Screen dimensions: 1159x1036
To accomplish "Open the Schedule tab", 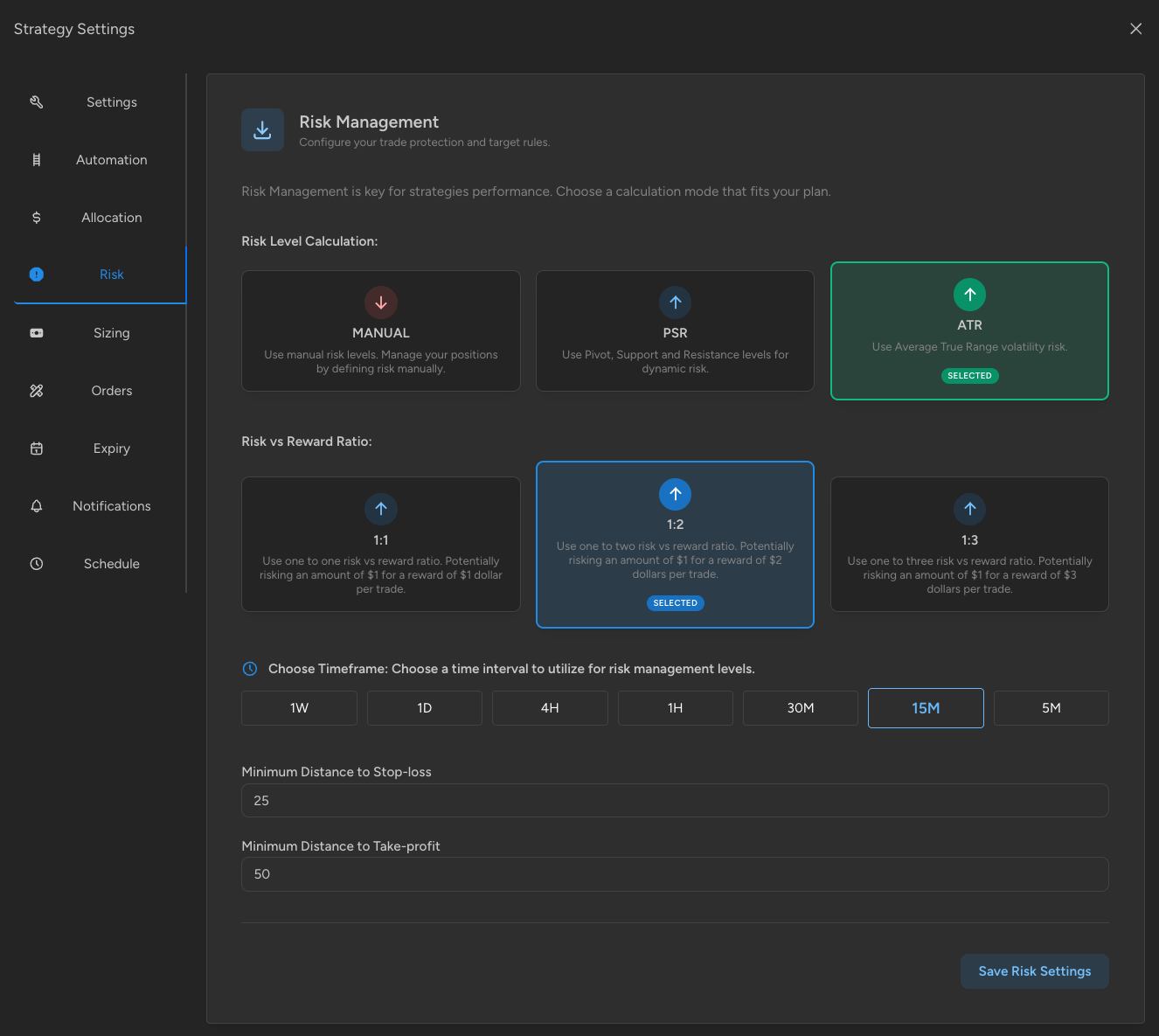I will [x=100, y=564].
